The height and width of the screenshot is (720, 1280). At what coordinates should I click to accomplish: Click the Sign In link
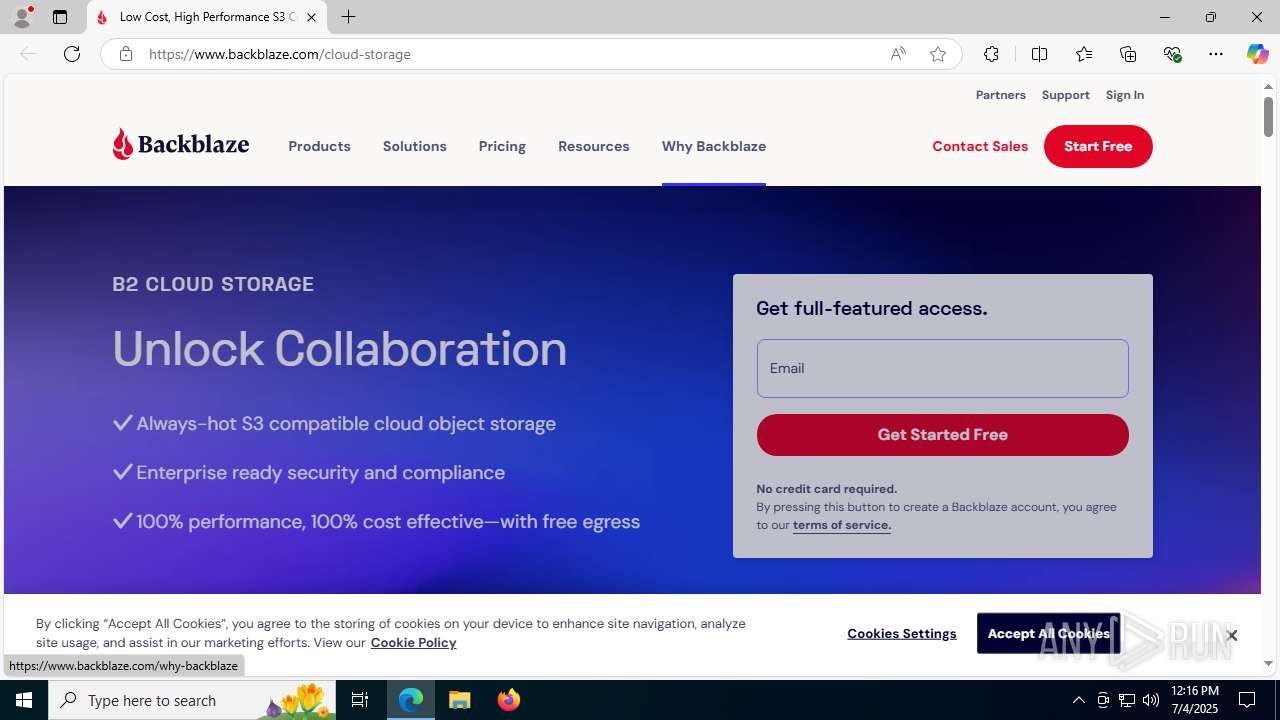point(1124,95)
